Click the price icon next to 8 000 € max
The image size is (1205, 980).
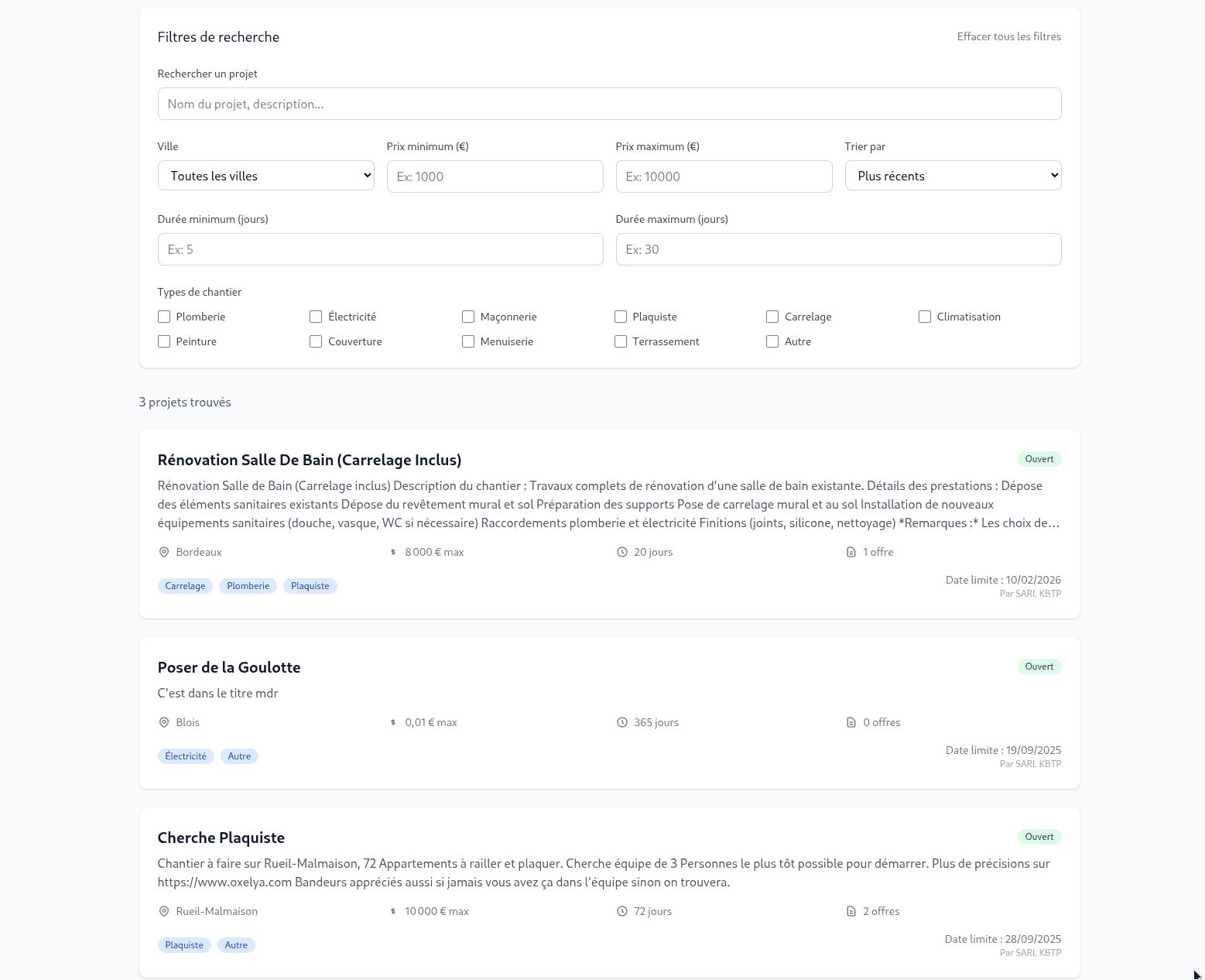pos(393,552)
